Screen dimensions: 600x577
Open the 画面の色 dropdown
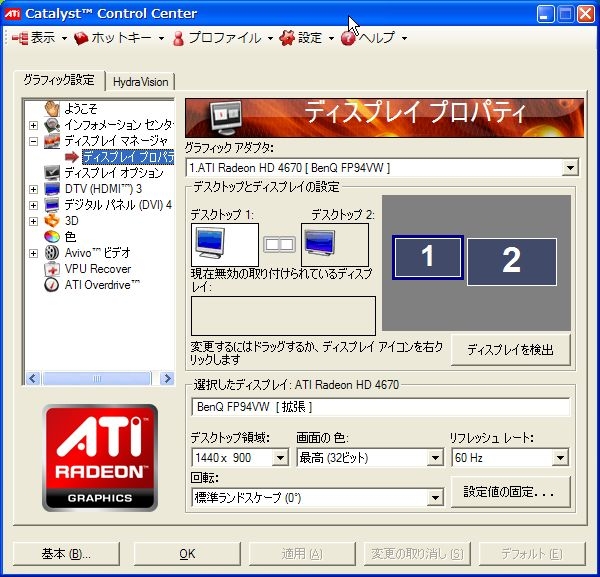pyautogui.click(x=435, y=458)
